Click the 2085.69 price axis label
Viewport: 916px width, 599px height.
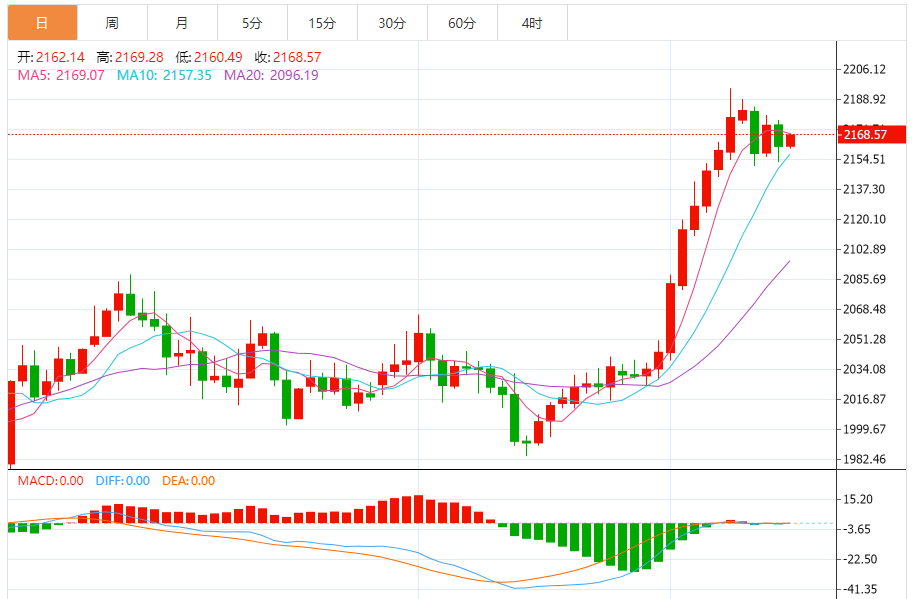coord(864,279)
